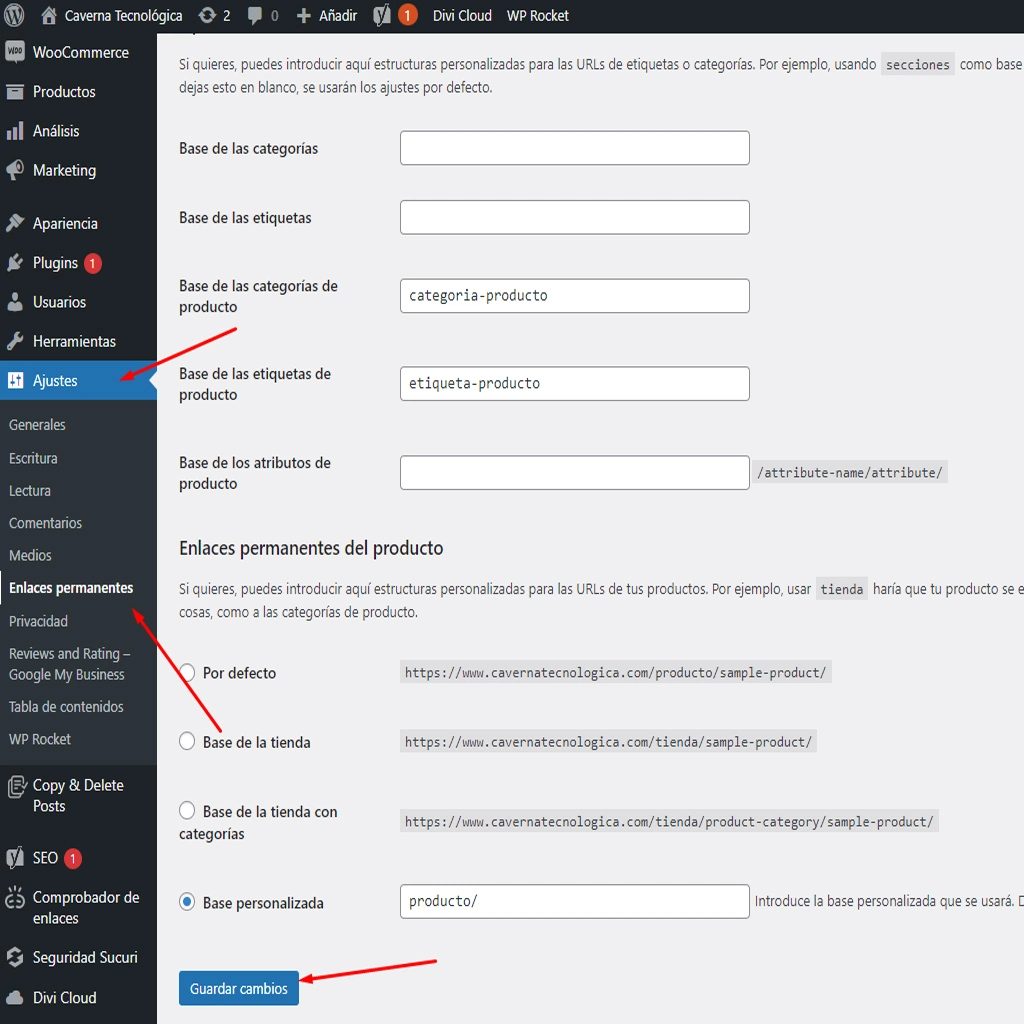Click the secciones code example
This screenshot has height=1024, width=1024.
(x=918, y=64)
